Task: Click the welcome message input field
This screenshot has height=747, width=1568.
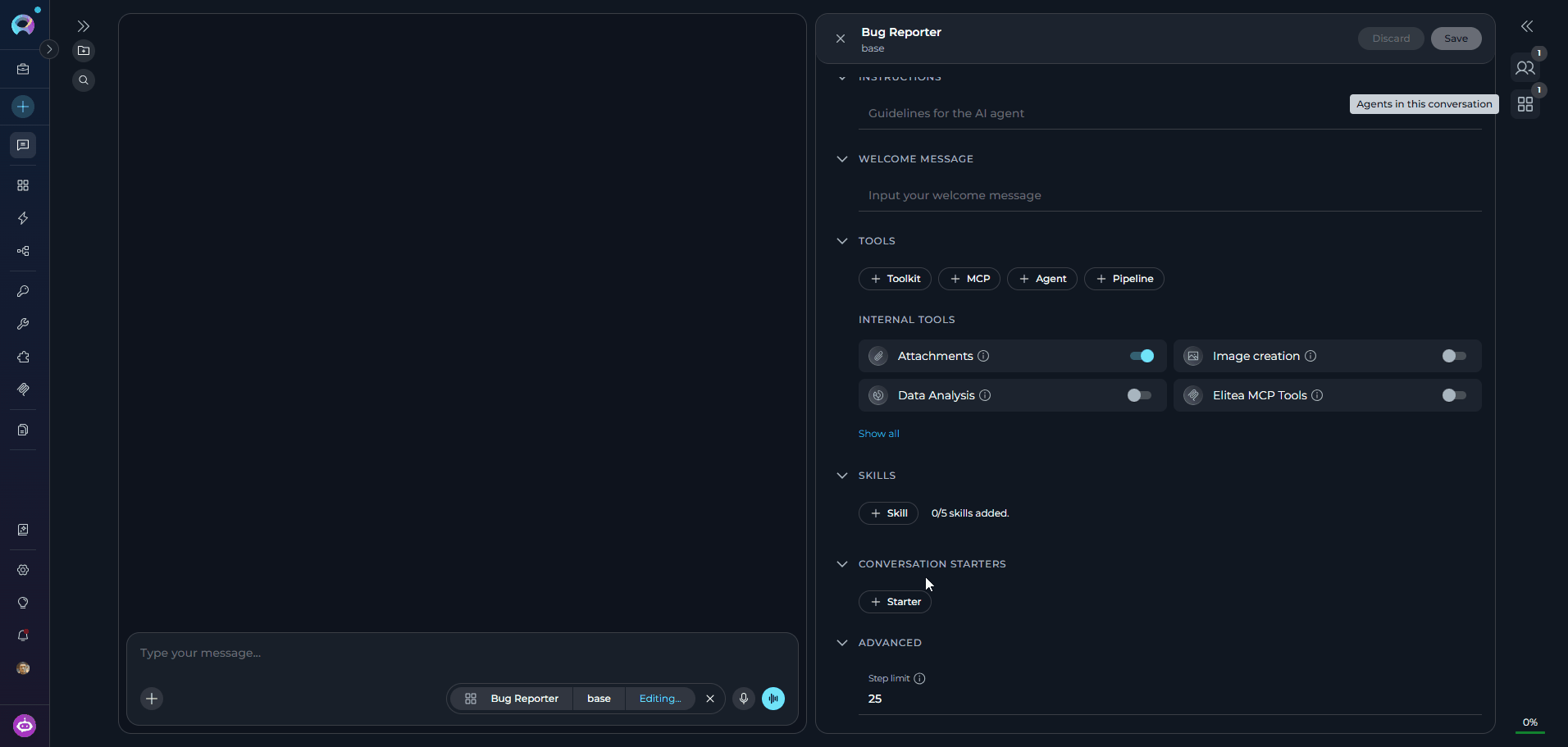Action: pyautogui.click(x=1170, y=195)
